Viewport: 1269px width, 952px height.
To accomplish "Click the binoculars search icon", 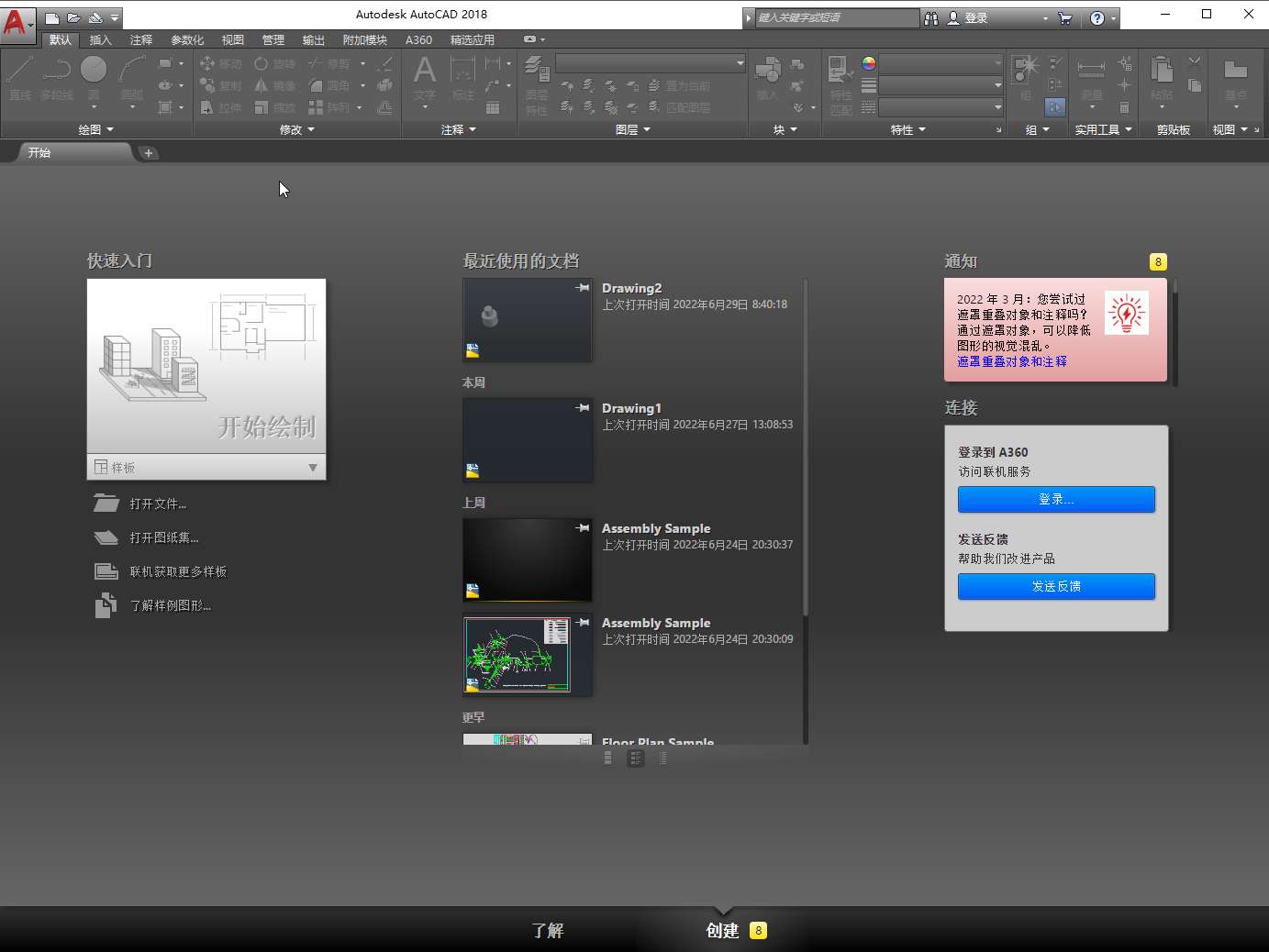I will [x=931, y=18].
